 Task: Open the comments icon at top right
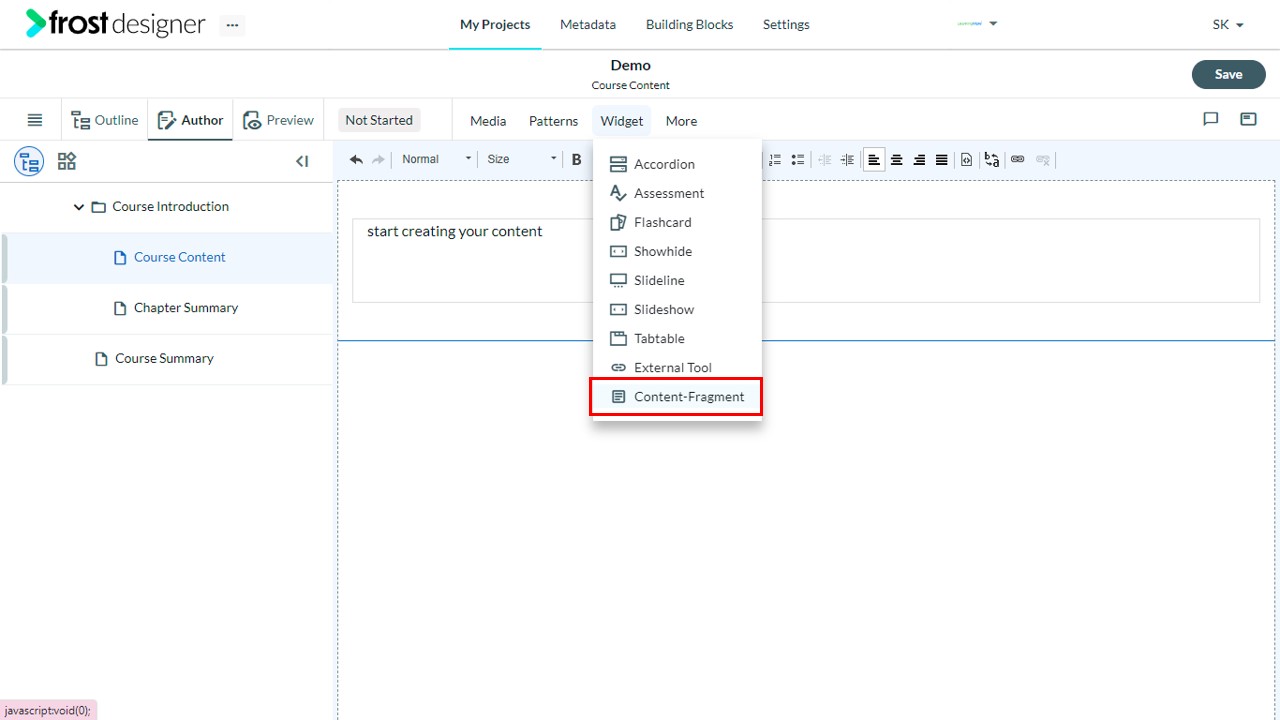1211,119
